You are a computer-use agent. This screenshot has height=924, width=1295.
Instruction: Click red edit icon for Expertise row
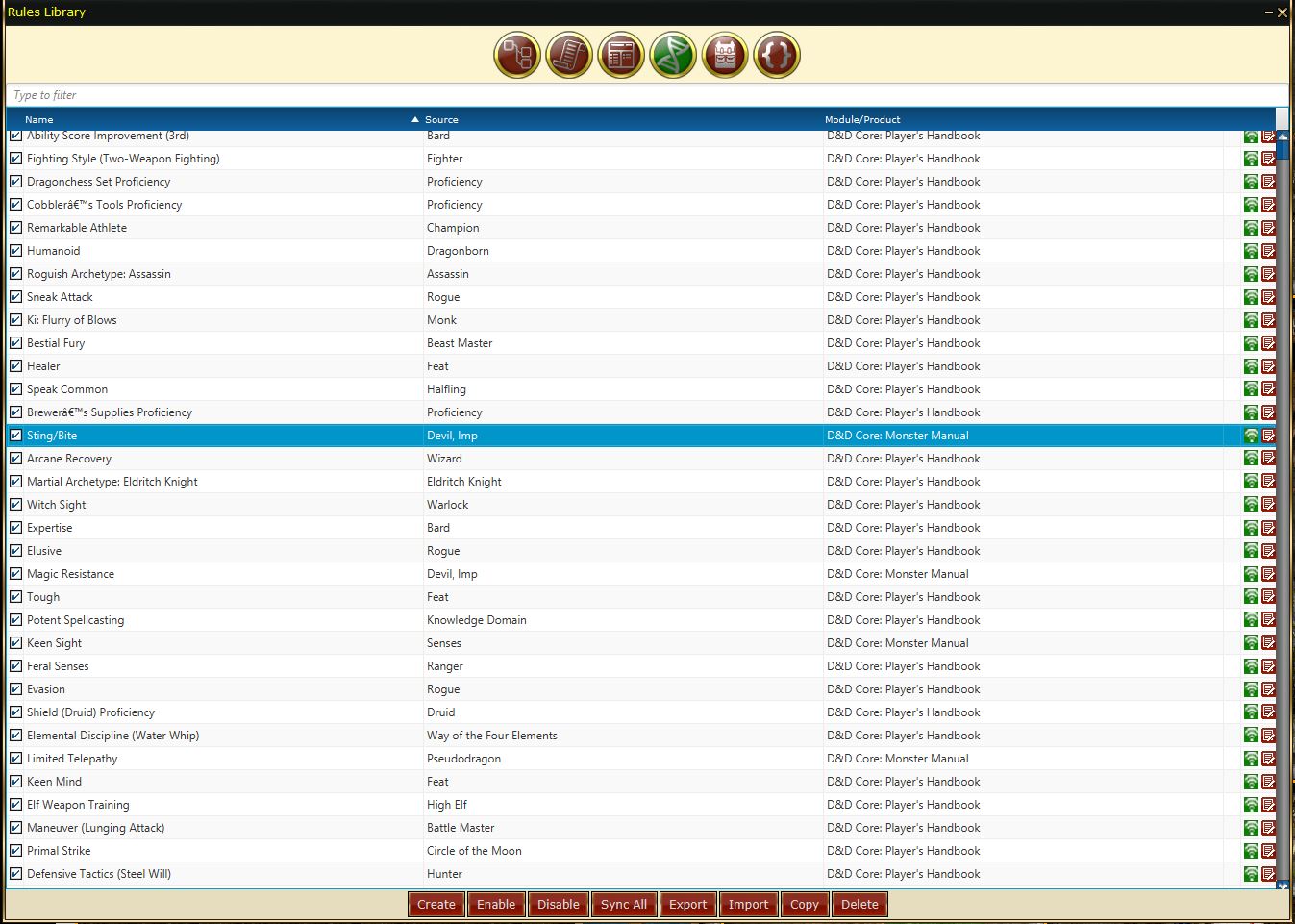pyautogui.click(x=1268, y=528)
